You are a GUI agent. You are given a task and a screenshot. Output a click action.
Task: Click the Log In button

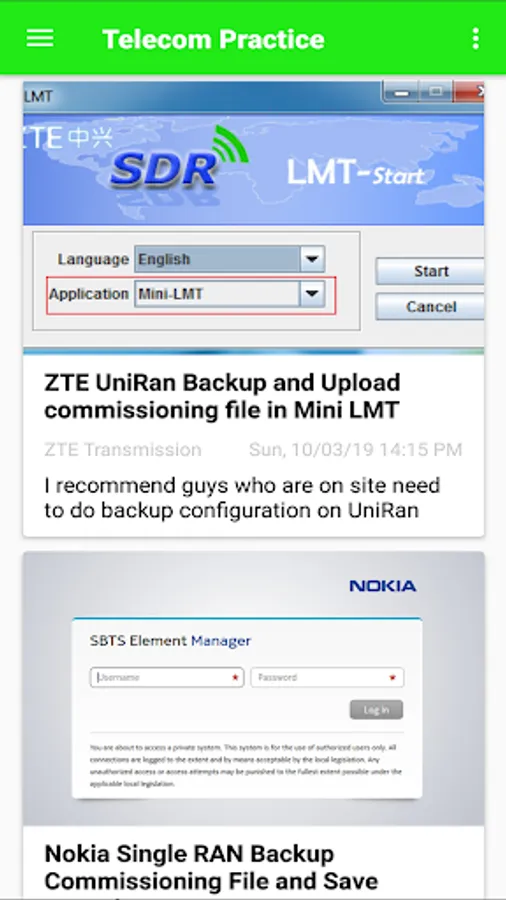click(376, 710)
